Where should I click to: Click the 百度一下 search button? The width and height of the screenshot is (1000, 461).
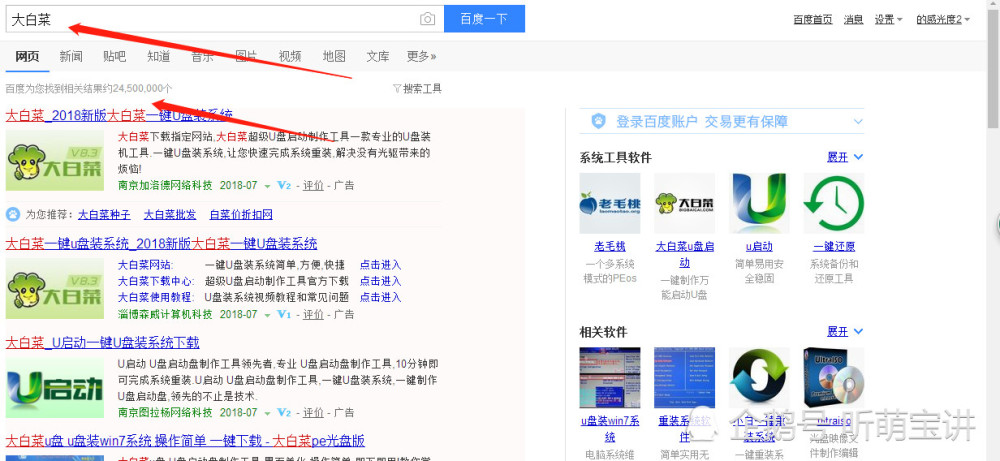pyautogui.click(x=484, y=18)
